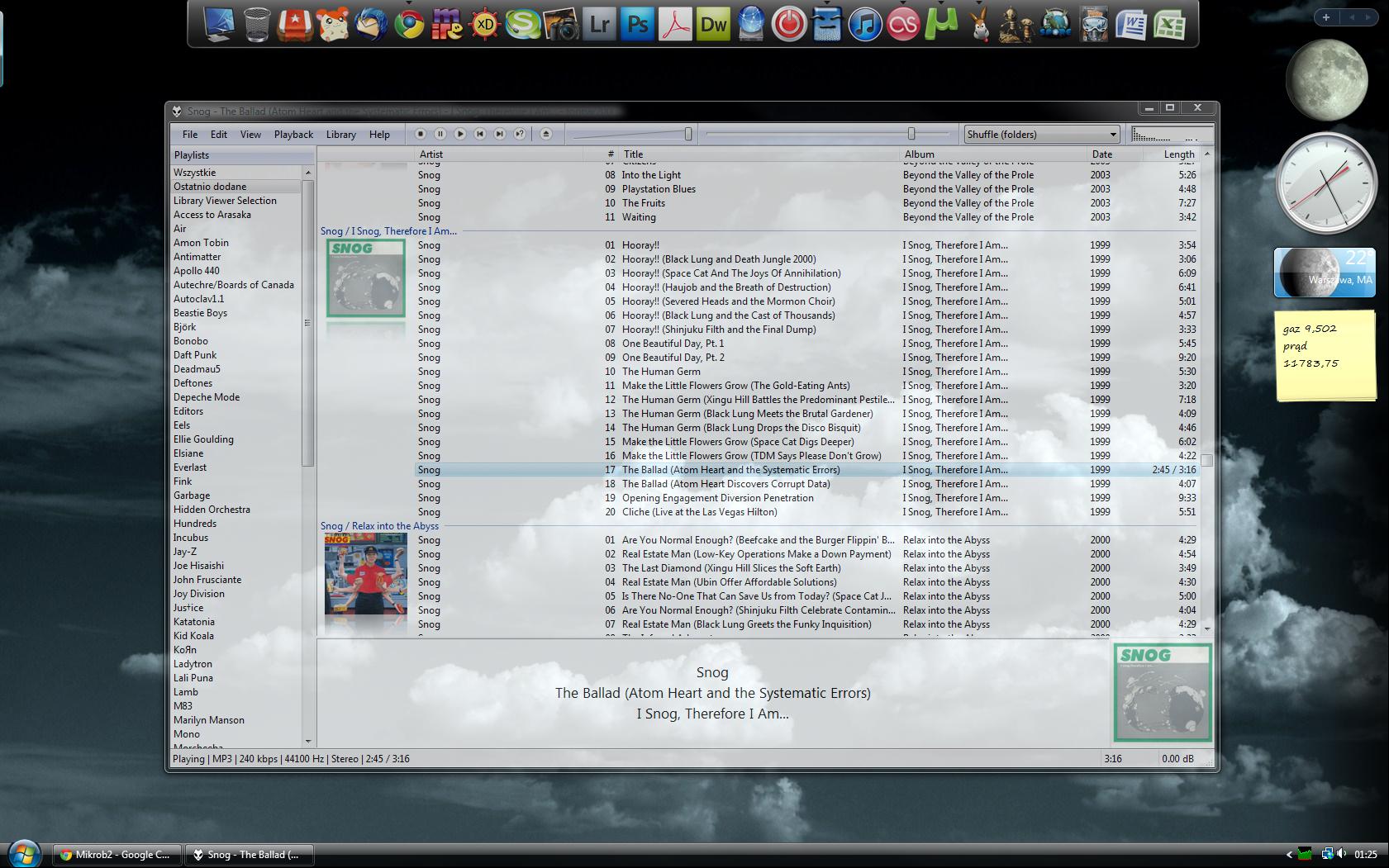Launch Microsoft Word from the dock

click(x=1131, y=24)
